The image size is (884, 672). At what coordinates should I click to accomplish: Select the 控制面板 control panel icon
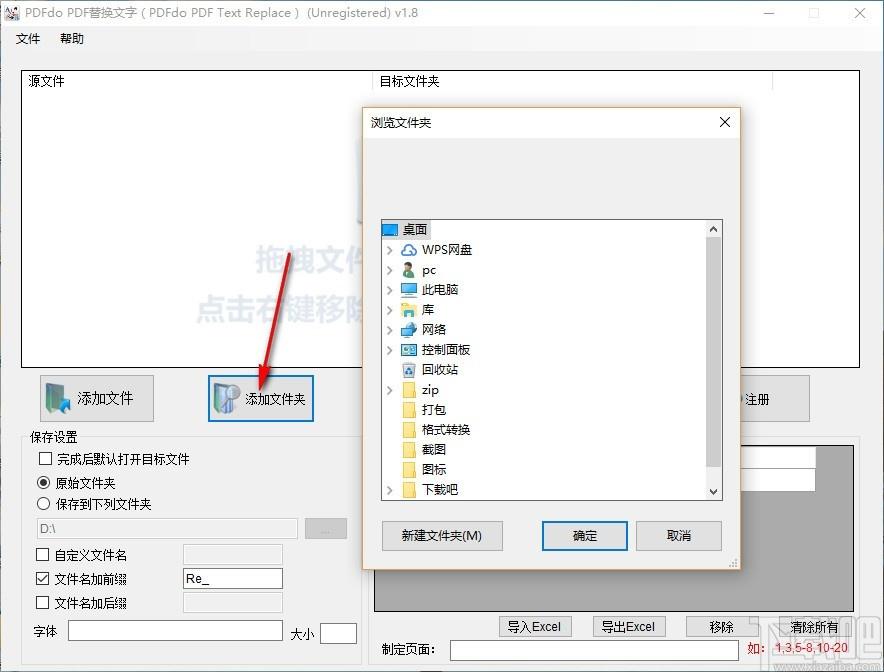point(409,350)
